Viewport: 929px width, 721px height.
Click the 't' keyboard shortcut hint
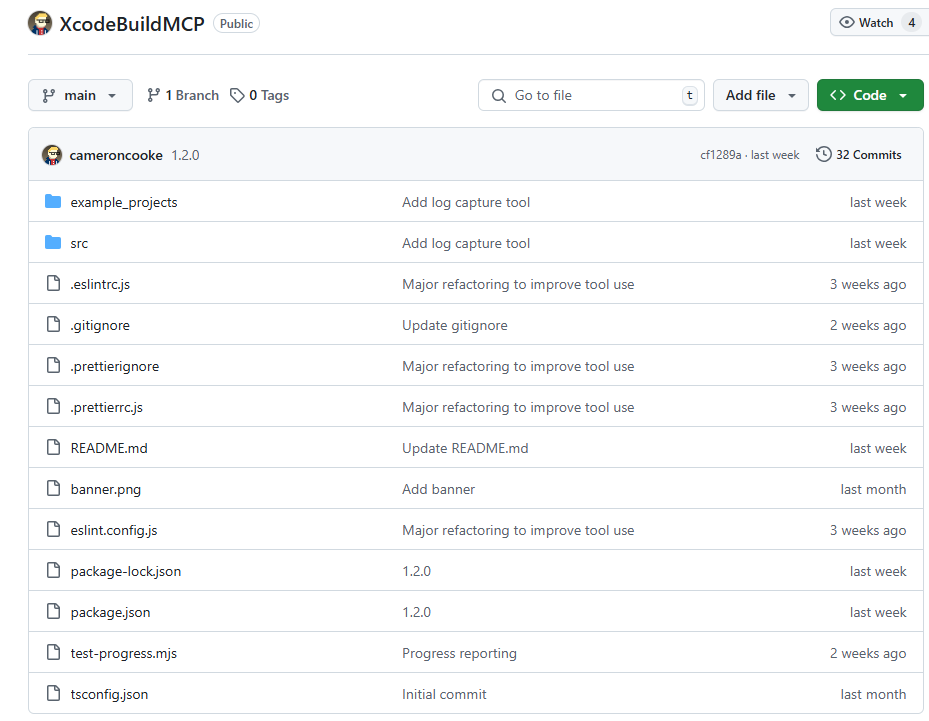click(690, 95)
